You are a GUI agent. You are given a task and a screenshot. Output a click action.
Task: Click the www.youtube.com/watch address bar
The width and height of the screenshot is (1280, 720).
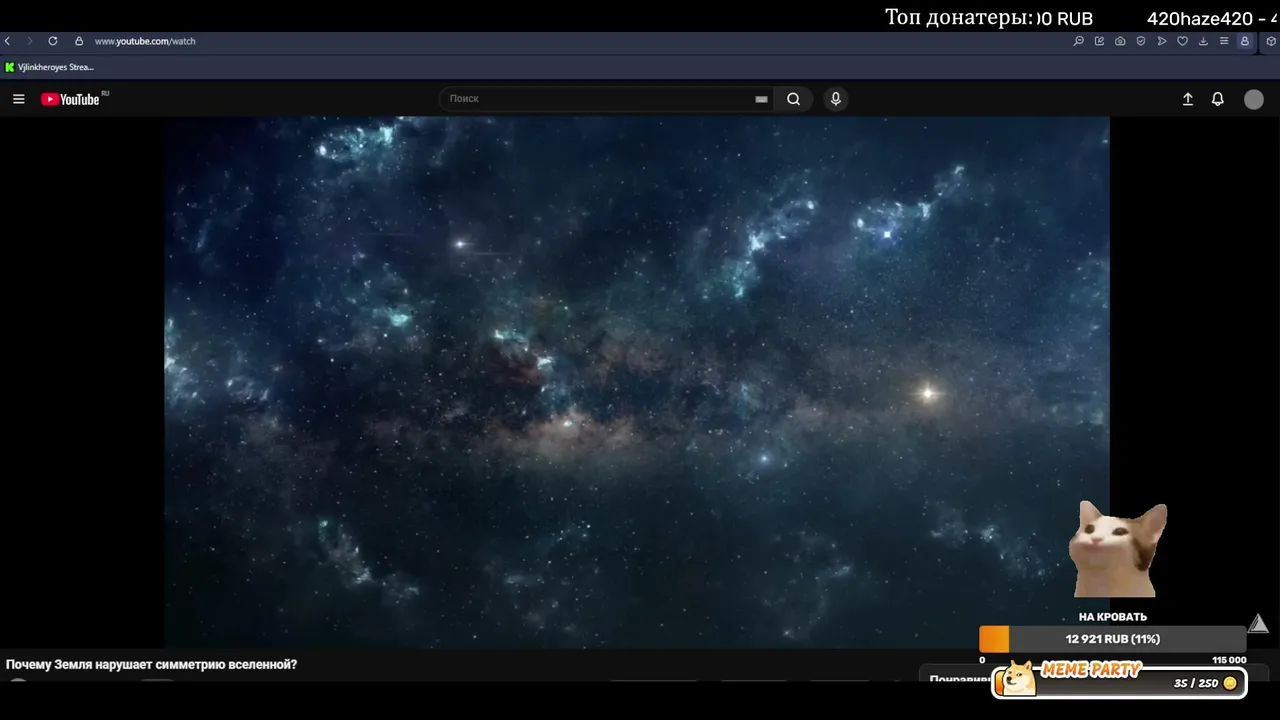pyautogui.click(x=145, y=41)
